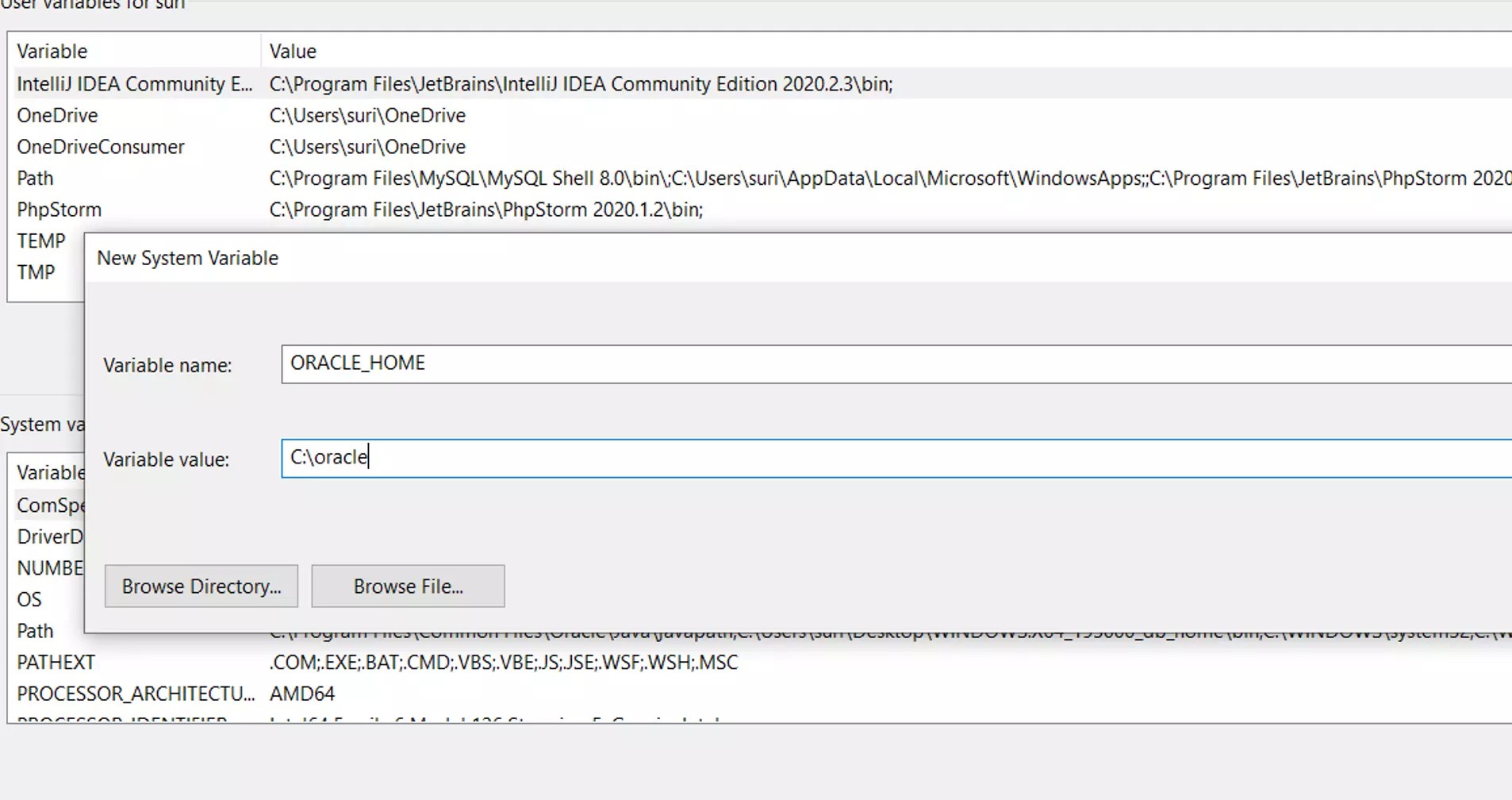Select the ORACLE_HOME variable name text

pyautogui.click(x=357, y=363)
